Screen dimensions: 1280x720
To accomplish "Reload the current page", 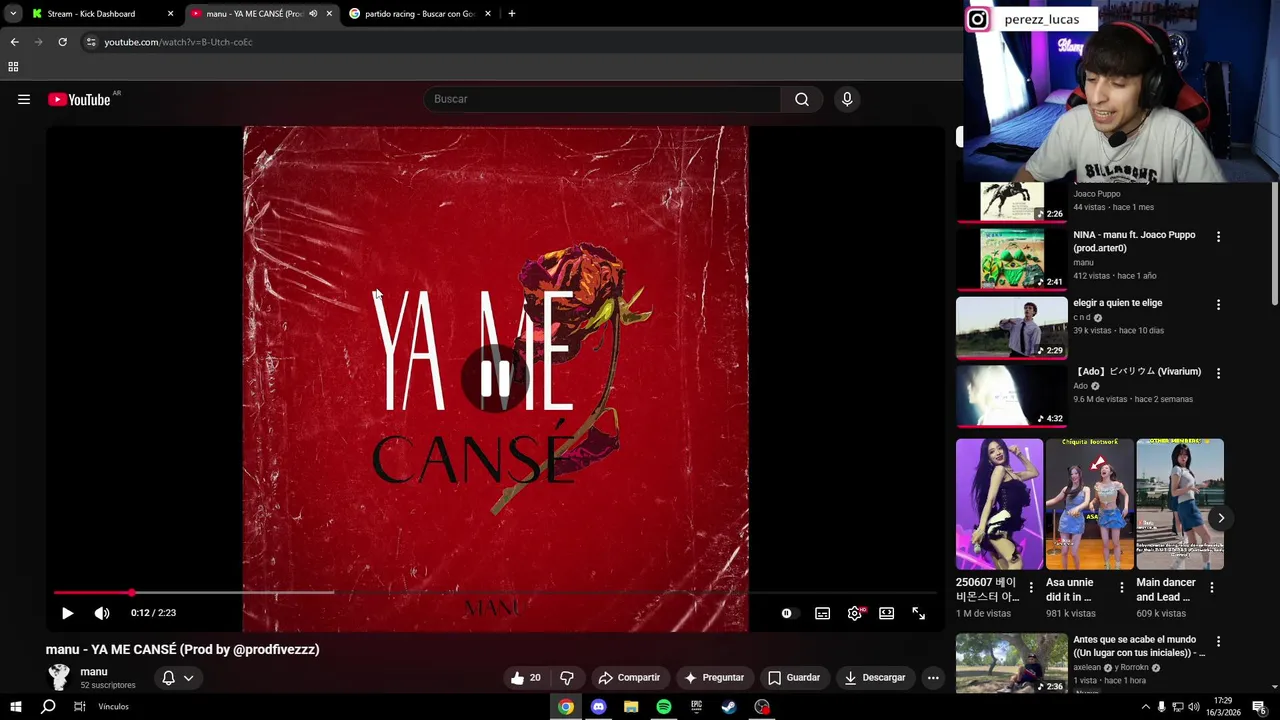I will (62, 42).
